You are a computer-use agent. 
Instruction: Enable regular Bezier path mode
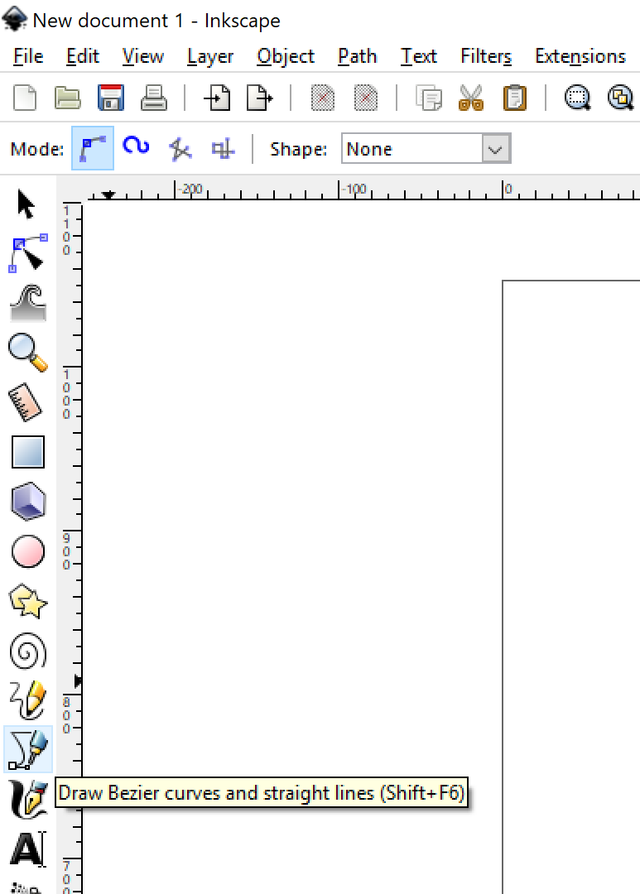(x=92, y=148)
